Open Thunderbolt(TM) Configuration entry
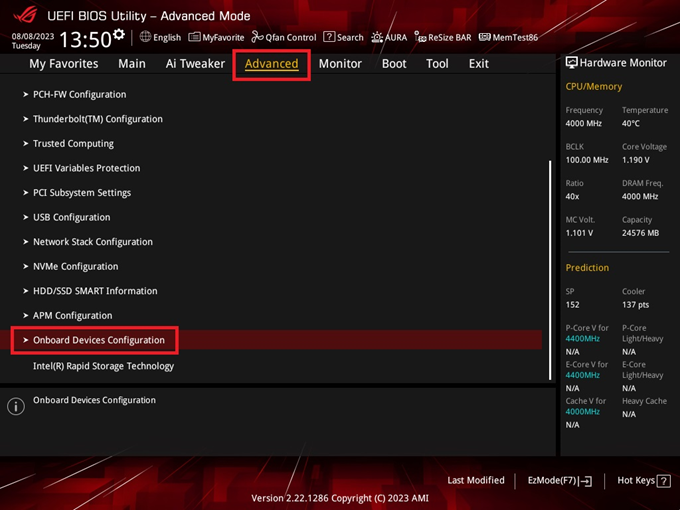 click(98, 119)
